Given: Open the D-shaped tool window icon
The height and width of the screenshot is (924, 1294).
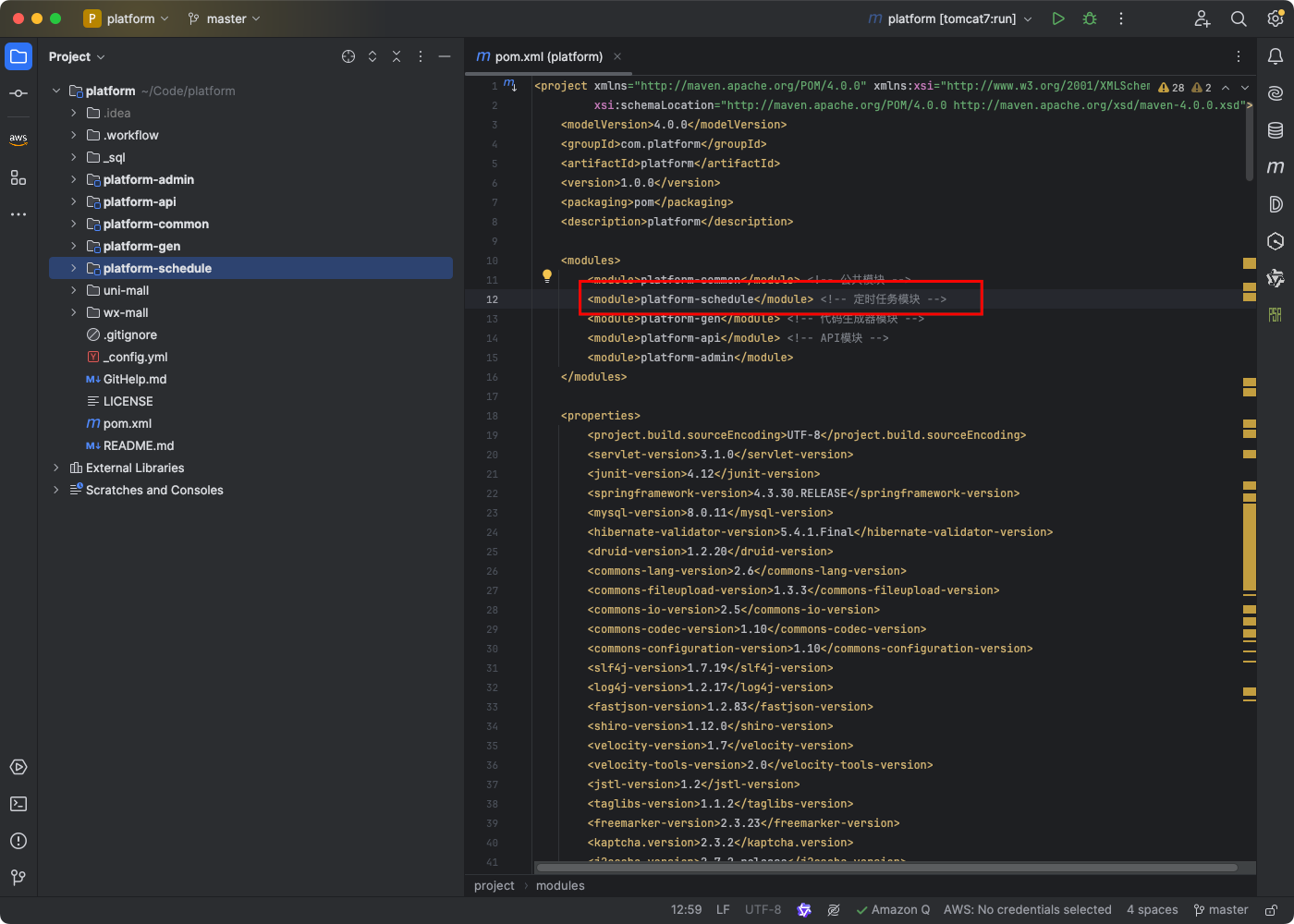Looking at the screenshot, I should point(1276,204).
